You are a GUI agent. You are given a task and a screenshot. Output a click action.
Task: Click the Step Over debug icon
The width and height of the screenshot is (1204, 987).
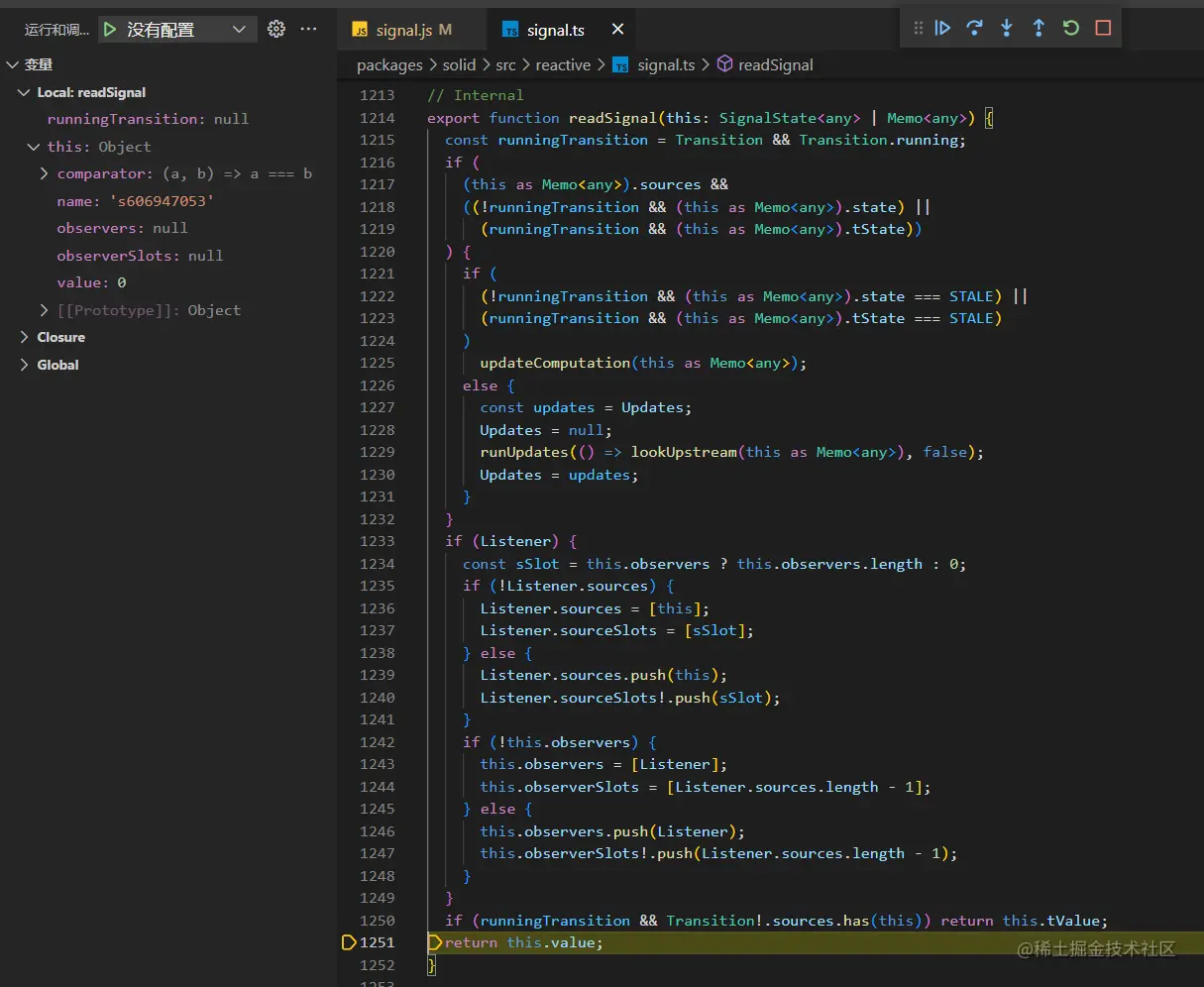[974, 29]
